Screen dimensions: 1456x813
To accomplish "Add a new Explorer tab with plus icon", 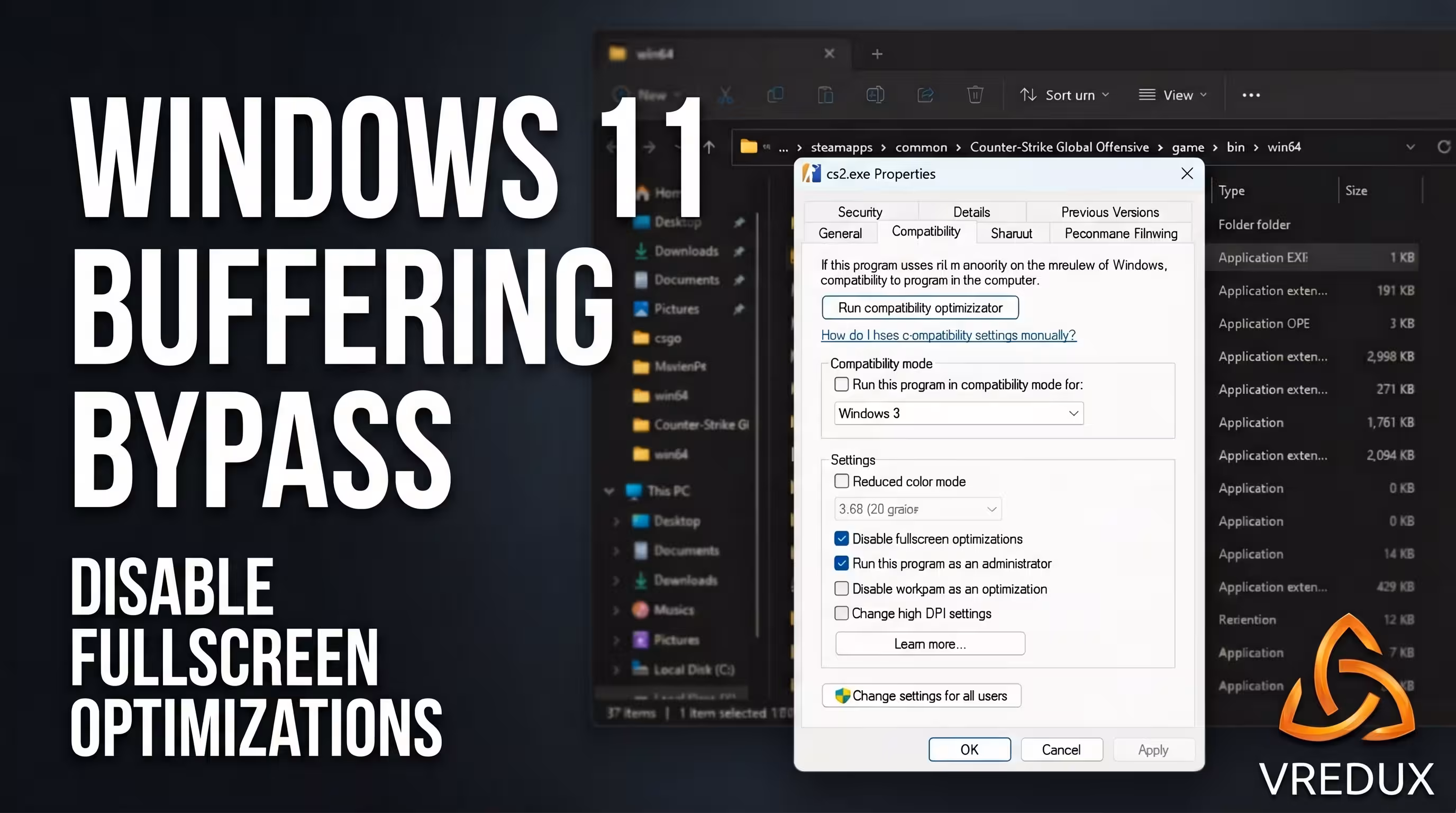I will [877, 53].
